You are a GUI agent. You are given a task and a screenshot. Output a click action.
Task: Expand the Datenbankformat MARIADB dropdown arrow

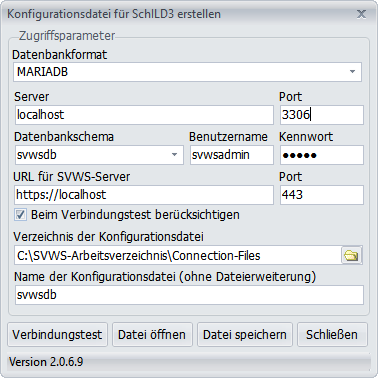352,72
